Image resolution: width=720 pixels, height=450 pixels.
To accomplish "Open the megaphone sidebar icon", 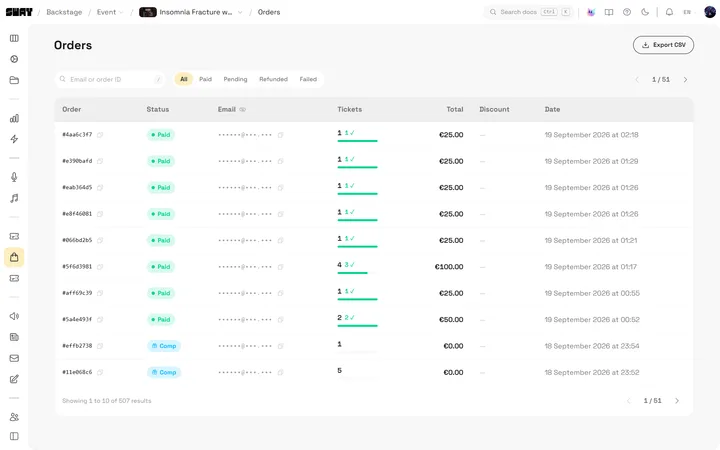I will 14,316.
